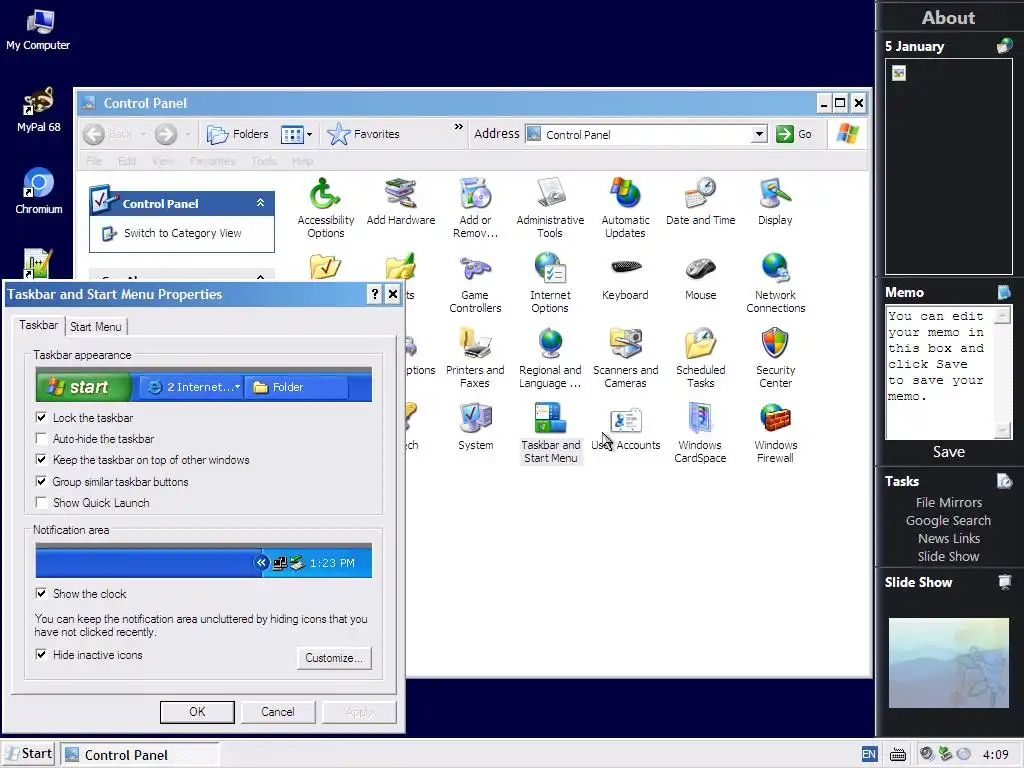Enable Show Quick Launch checkbox
The image size is (1024, 768).
pyautogui.click(x=41, y=502)
